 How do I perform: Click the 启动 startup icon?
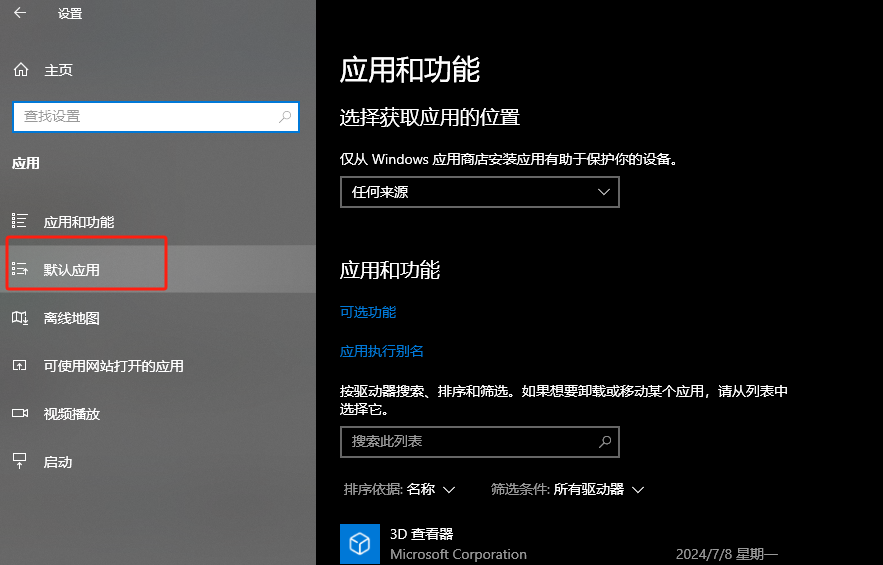(20, 461)
